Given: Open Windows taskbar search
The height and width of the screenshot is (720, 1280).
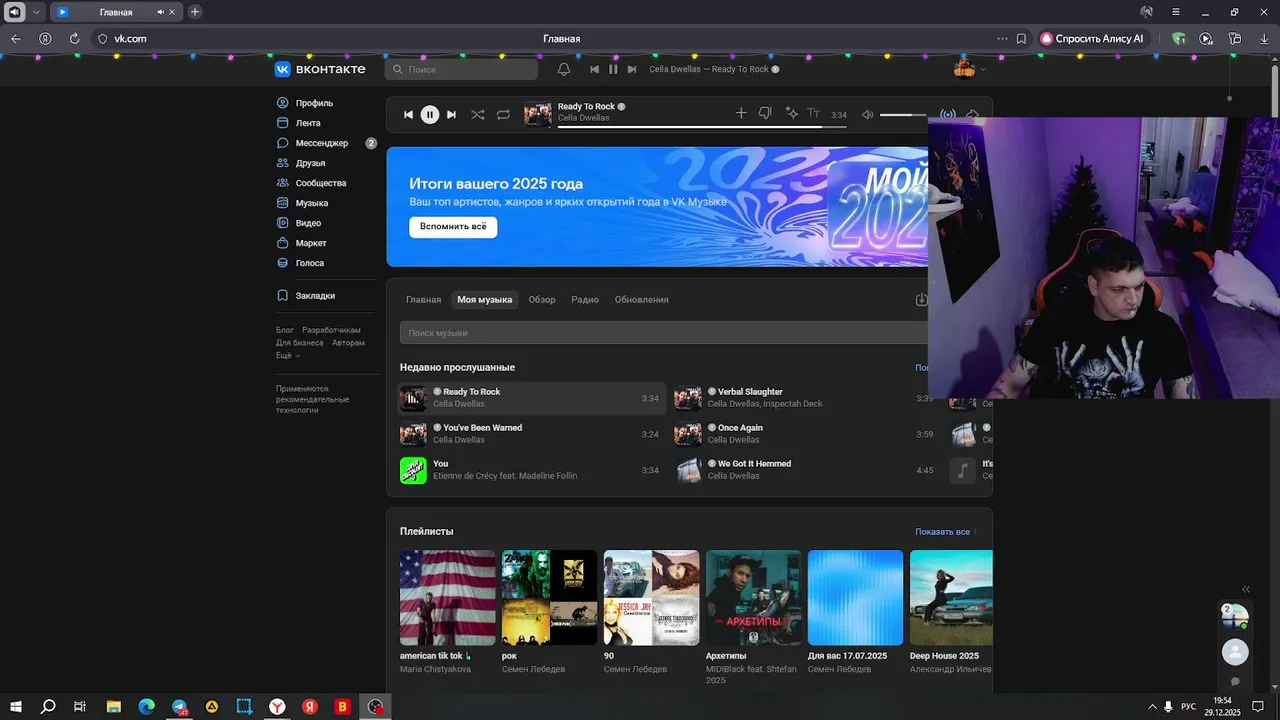Looking at the screenshot, I should [x=48, y=706].
